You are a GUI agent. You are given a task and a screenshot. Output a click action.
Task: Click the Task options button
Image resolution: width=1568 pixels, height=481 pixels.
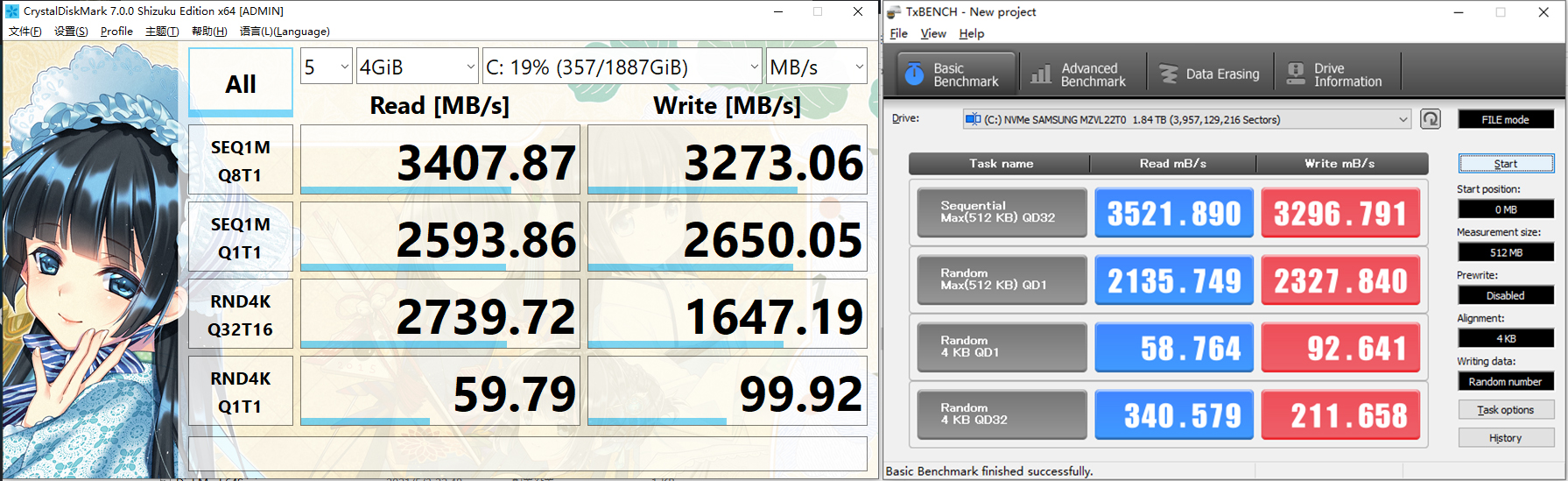click(x=1506, y=410)
